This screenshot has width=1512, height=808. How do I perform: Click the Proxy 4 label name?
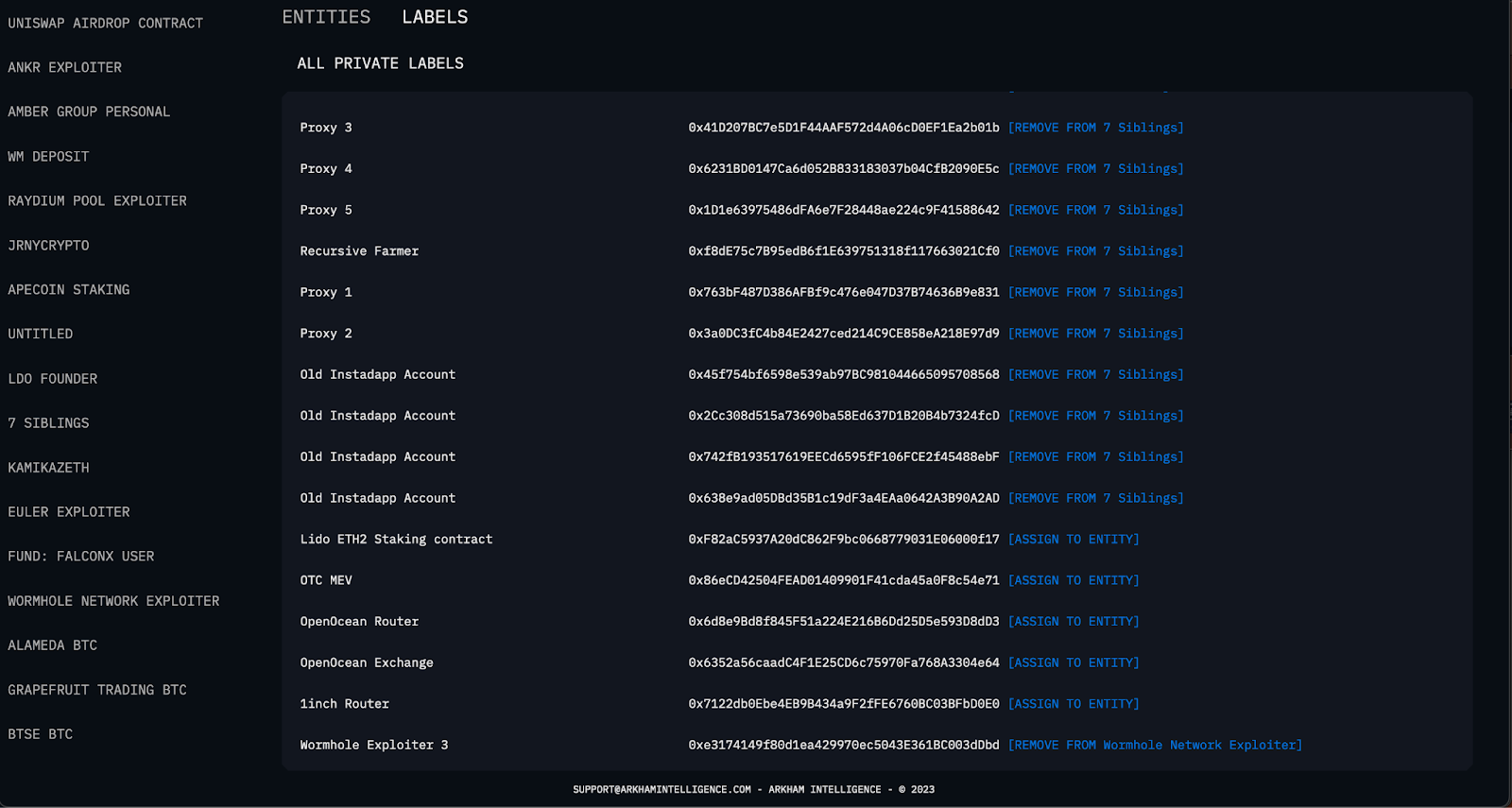(x=326, y=168)
